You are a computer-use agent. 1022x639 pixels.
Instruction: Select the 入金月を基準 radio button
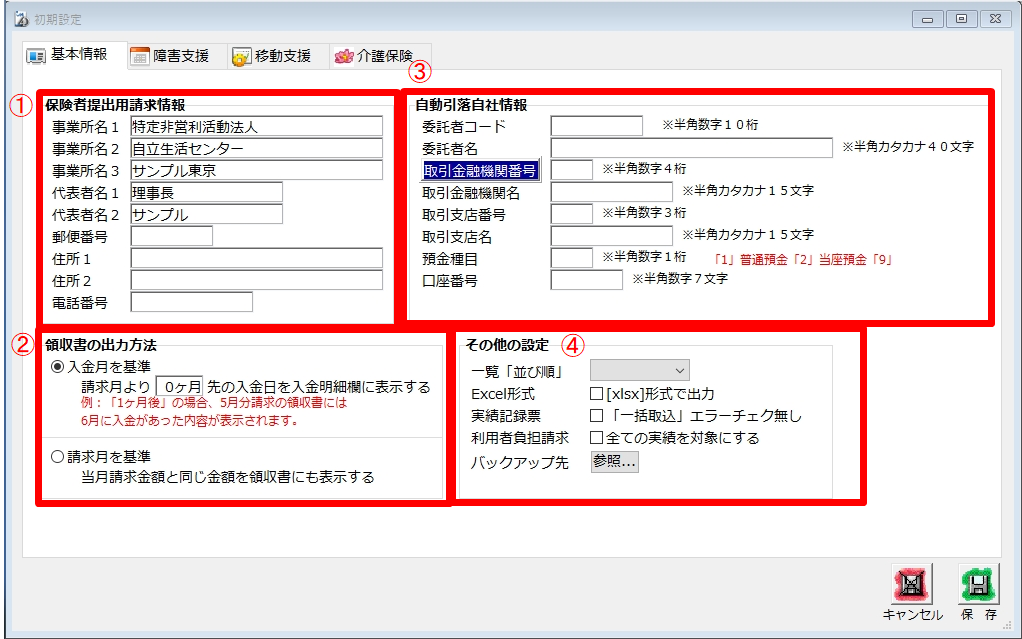58,367
